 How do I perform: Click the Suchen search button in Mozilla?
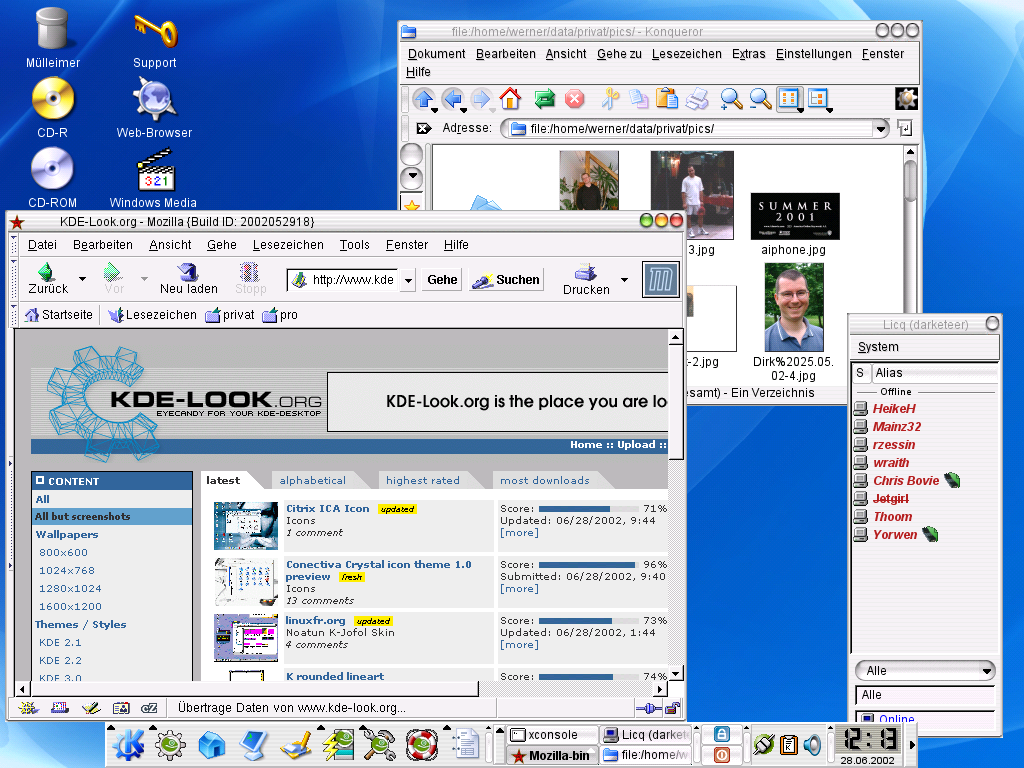point(505,280)
